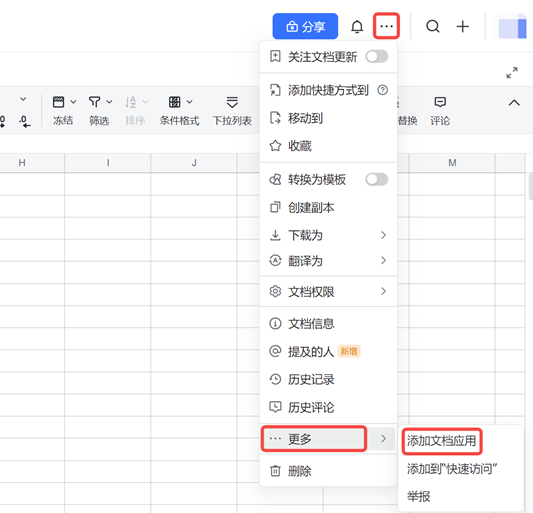Click the 历史记录 clock icon
The width and height of the screenshot is (533, 513).
point(275,379)
